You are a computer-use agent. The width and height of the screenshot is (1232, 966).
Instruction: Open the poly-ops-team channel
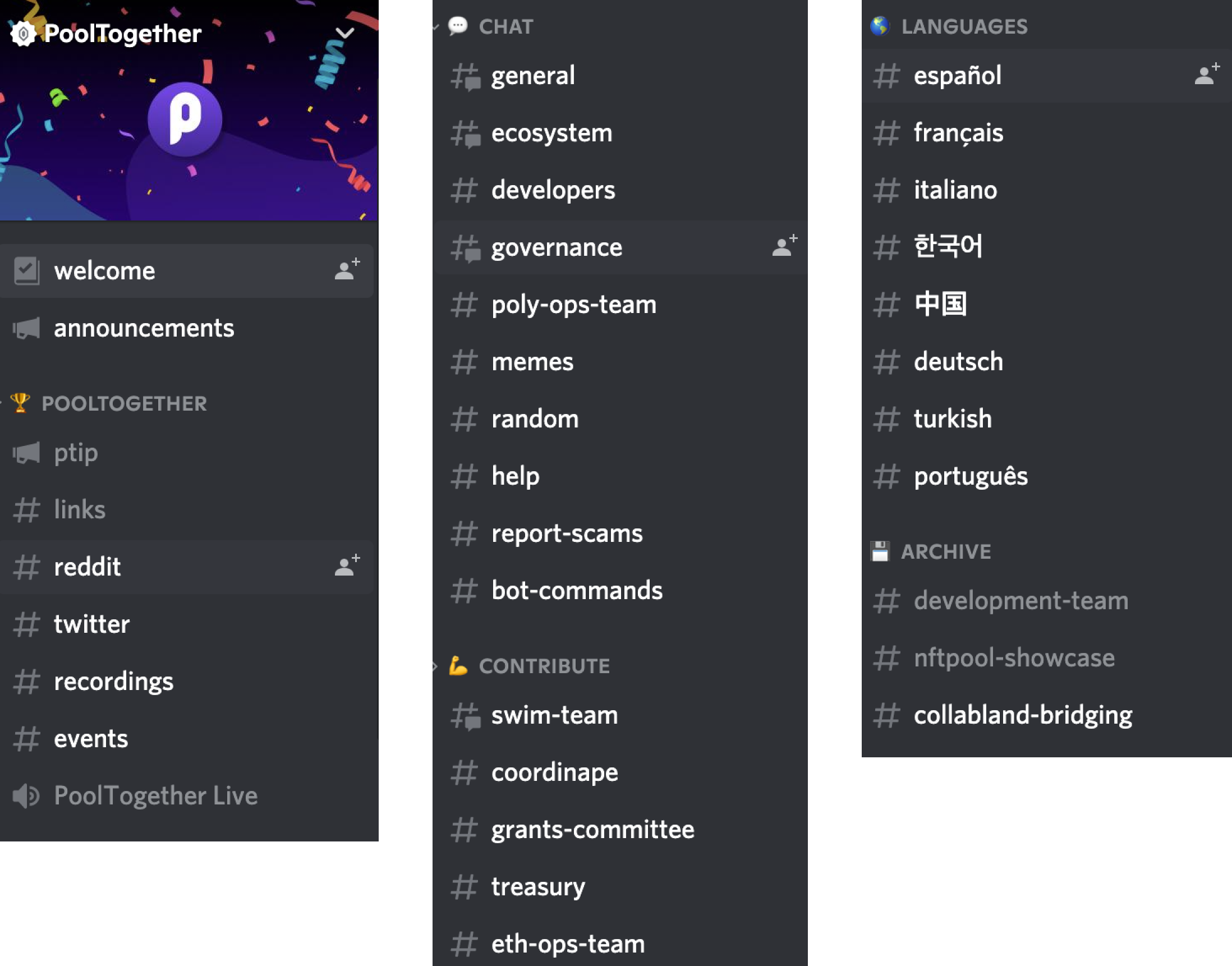[x=621, y=305]
